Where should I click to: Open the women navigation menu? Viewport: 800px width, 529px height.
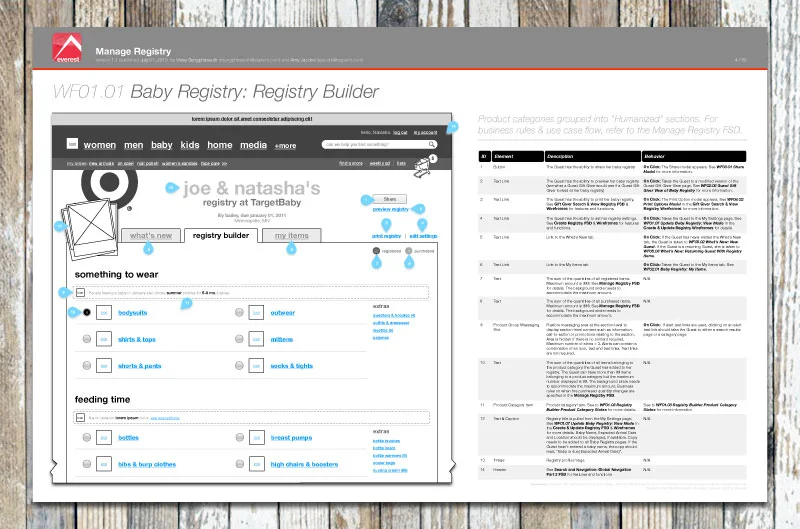point(100,145)
